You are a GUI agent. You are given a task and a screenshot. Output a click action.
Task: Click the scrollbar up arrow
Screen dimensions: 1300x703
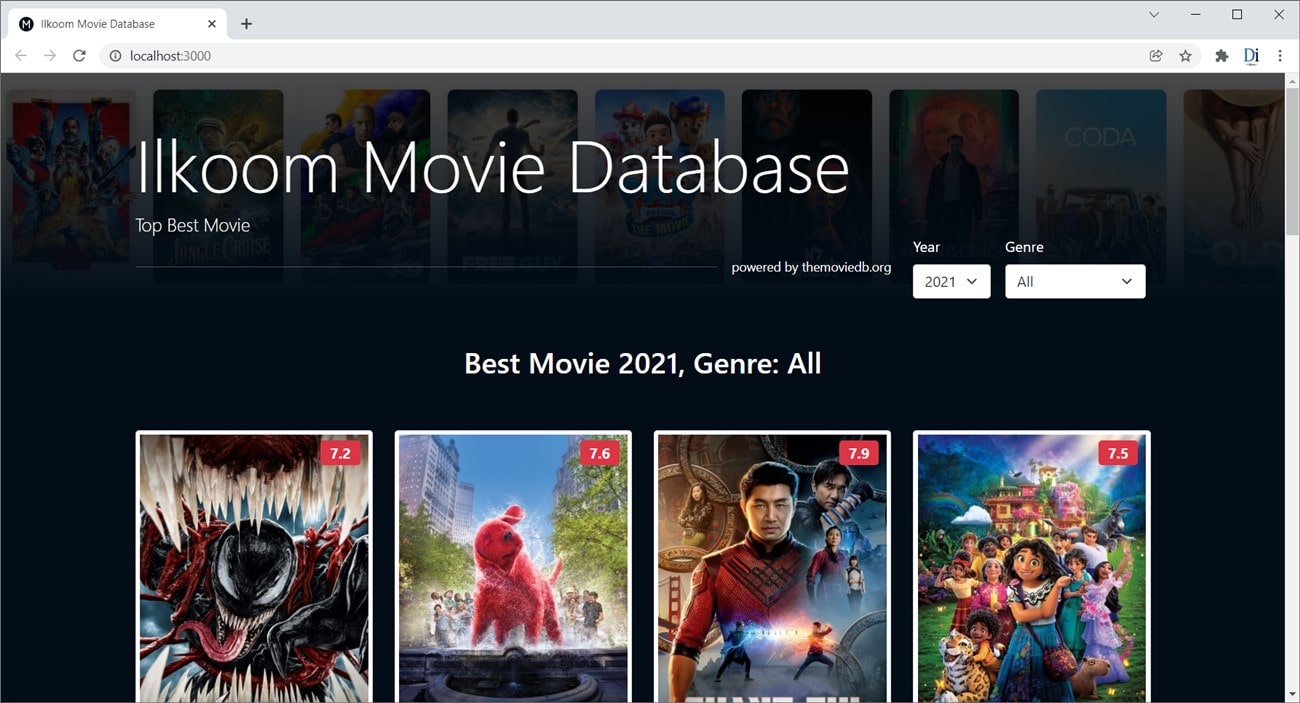pyautogui.click(x=1291, y=82)
